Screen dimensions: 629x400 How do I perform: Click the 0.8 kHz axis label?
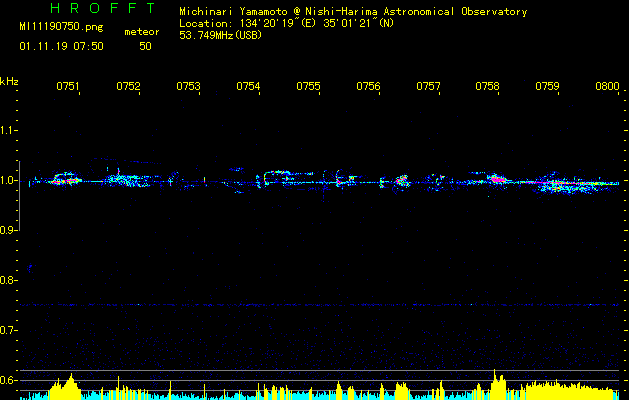[x=7, y=280]
